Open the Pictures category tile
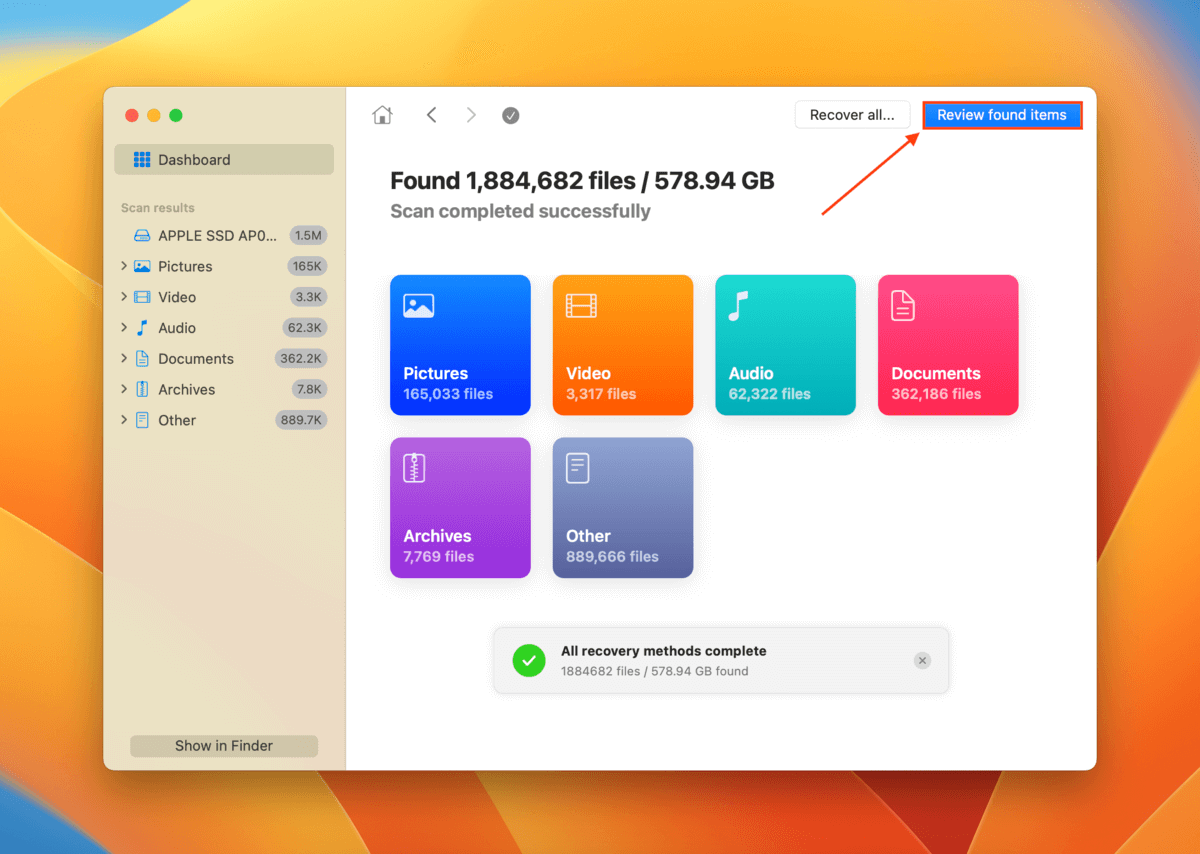This screenshot has width=1200, height=854. click(460, 345)
